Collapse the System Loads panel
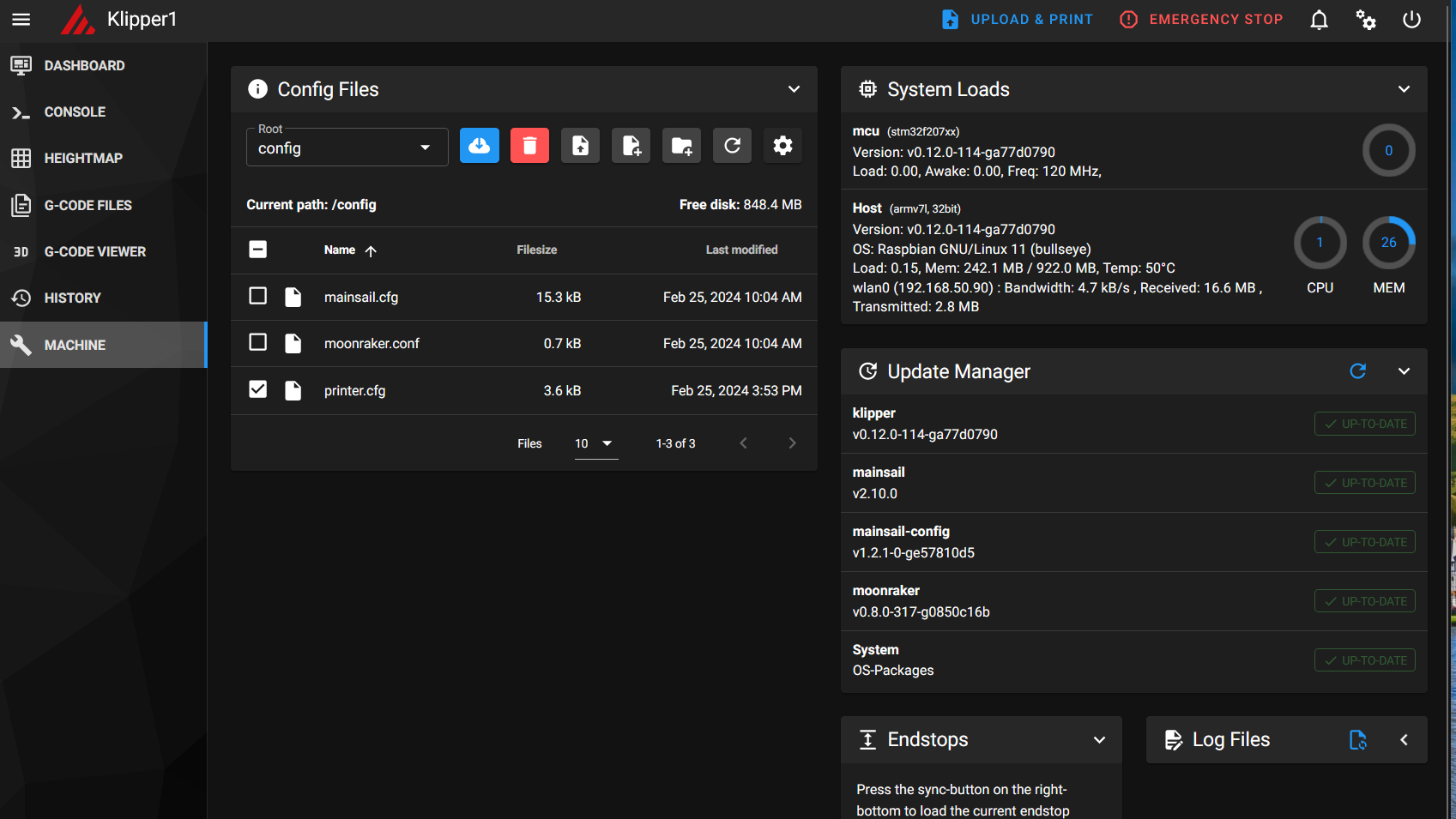 pyautogui.click(x=1404, y=89)
